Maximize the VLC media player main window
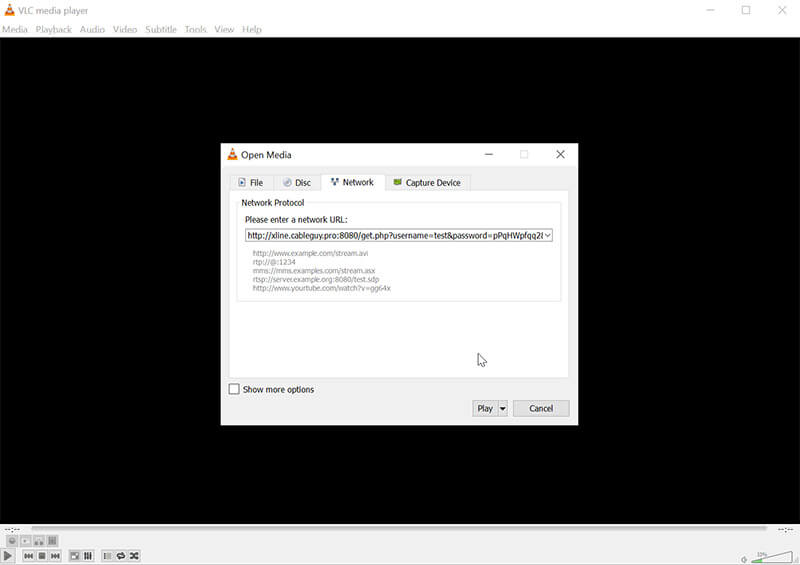The image size is (800, 565). coord(746,10)
